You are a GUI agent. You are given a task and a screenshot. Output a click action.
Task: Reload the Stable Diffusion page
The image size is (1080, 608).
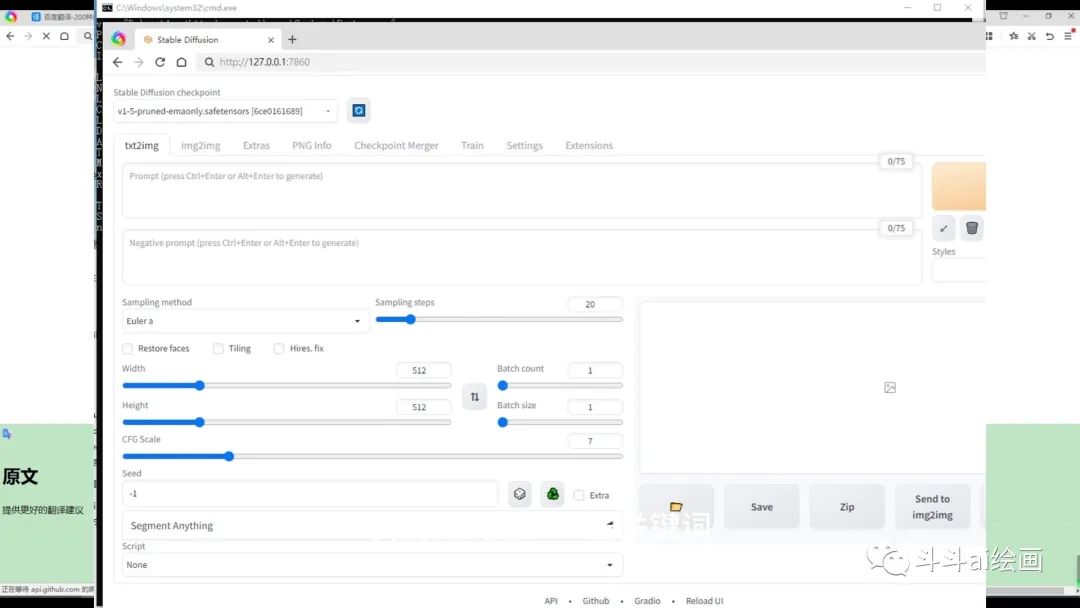tap(160, 62)
